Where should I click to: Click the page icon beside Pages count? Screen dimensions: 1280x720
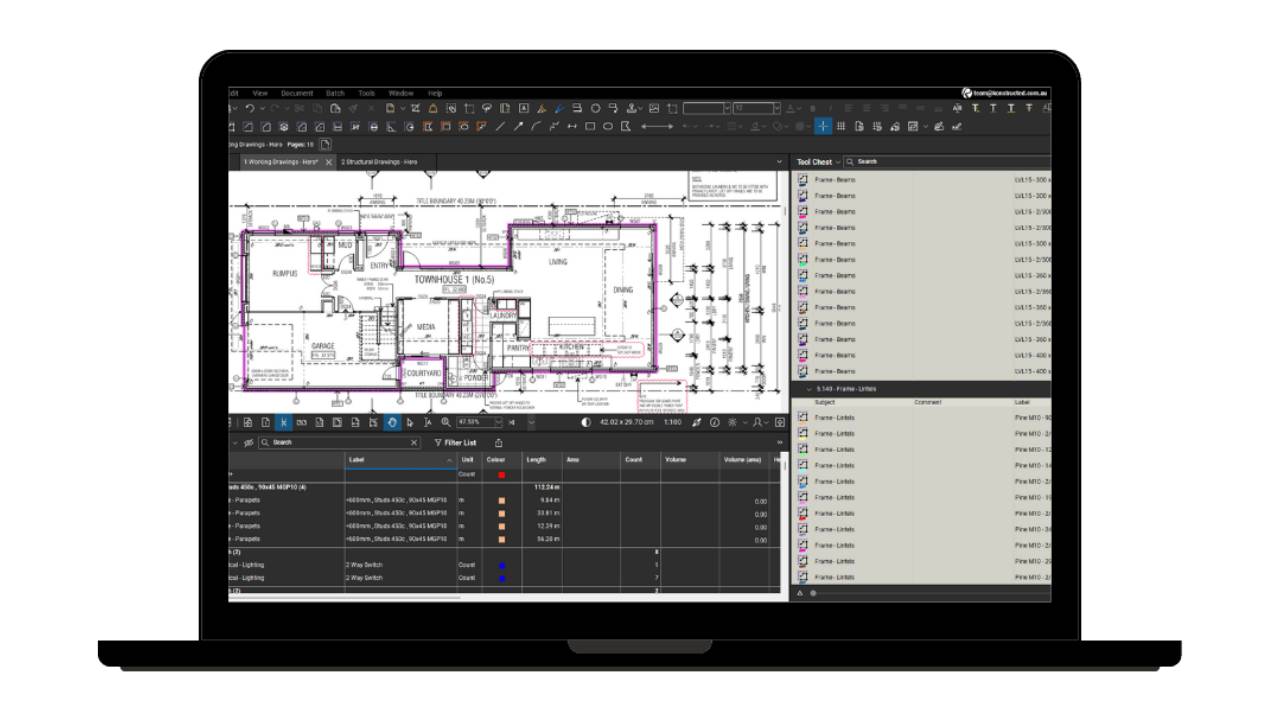tap(325, 144)
